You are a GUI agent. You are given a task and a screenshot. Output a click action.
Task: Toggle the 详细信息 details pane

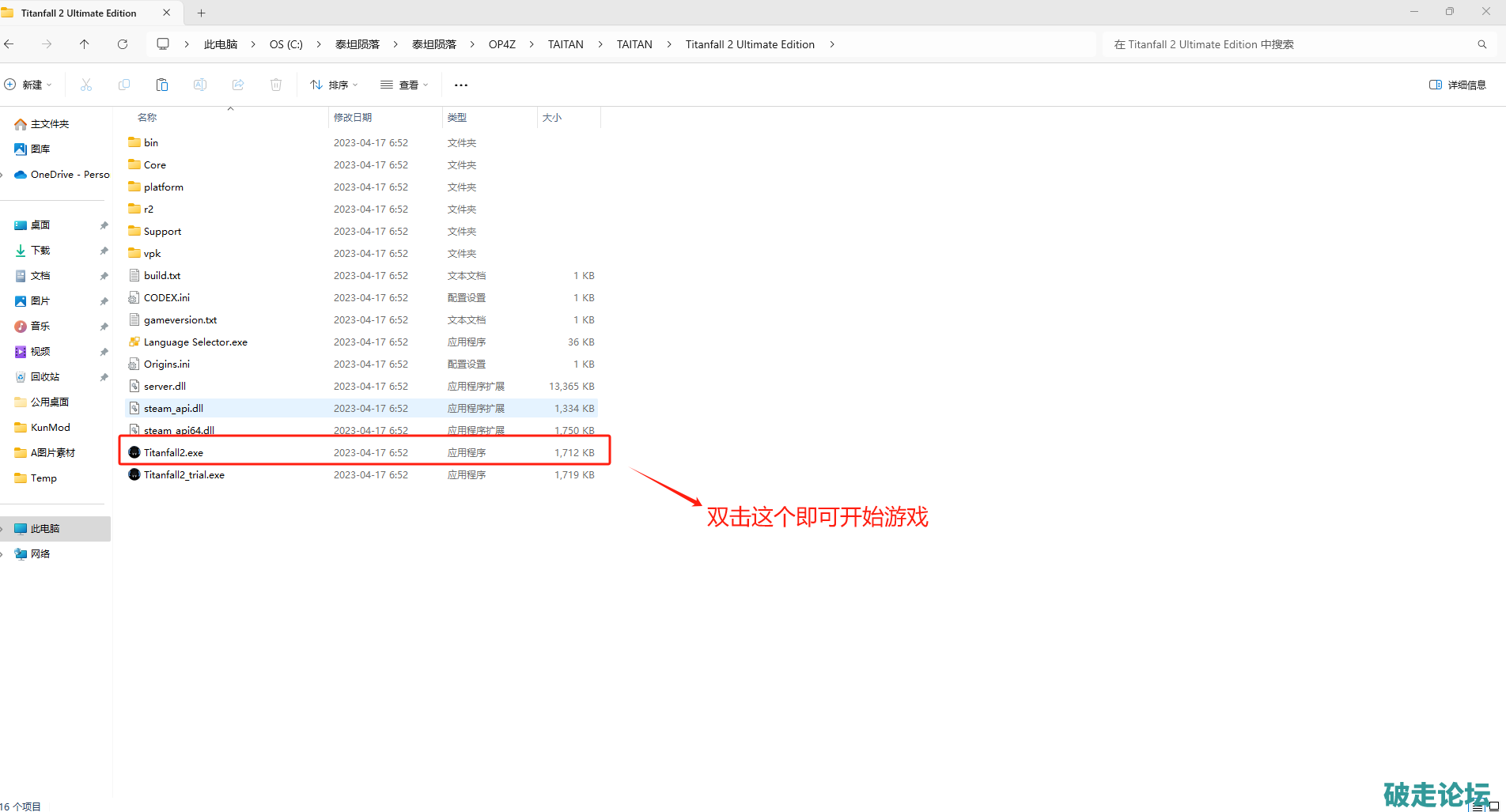tap(1457, 85)
